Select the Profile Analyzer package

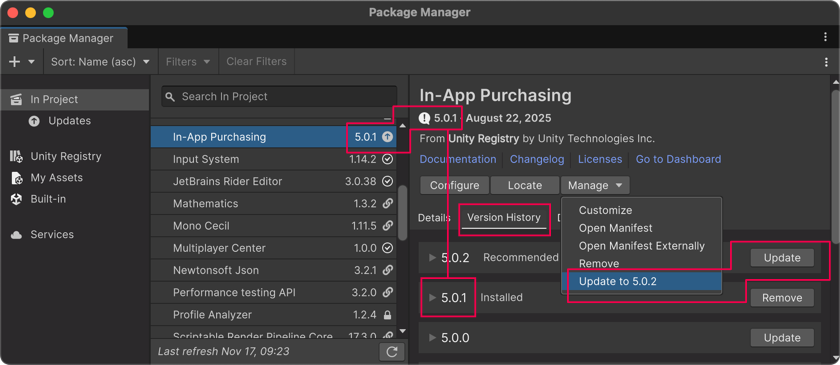coord(273,315)
